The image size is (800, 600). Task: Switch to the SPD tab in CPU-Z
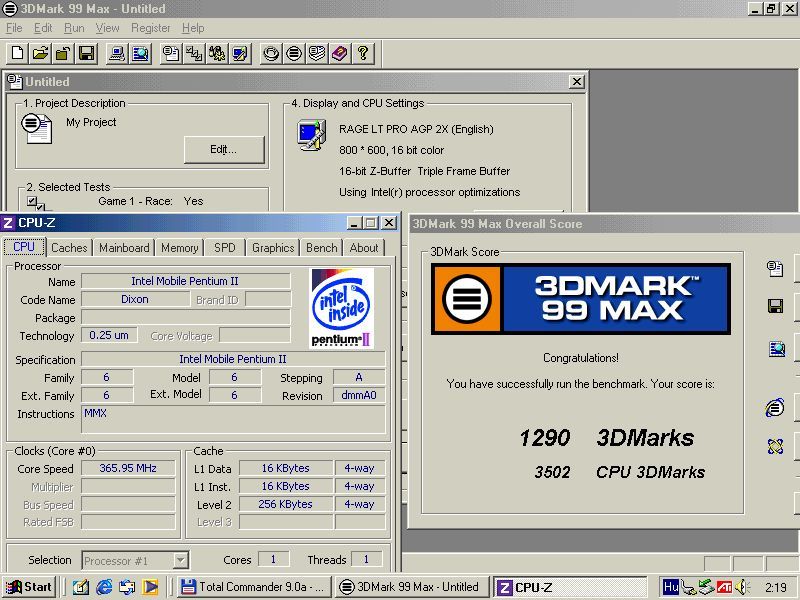tap(224, 248)
